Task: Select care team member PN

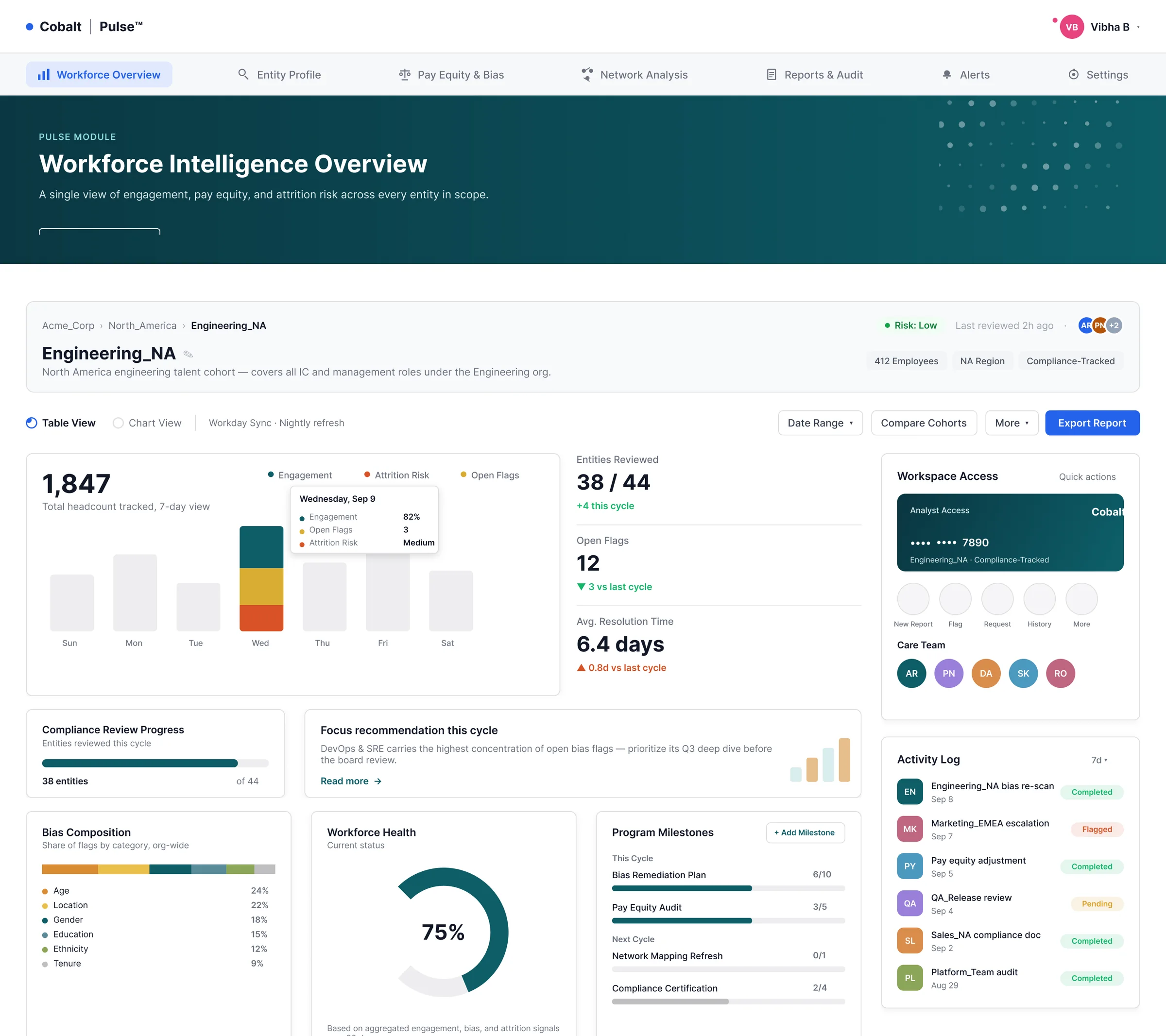Action: 949,673
